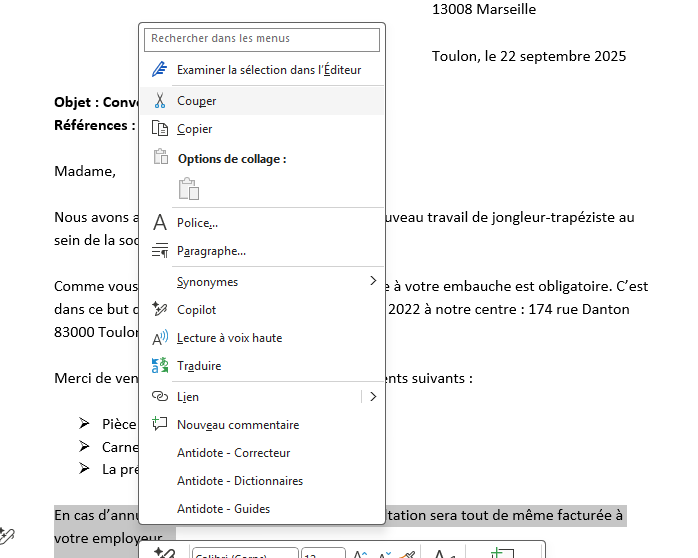Click the Paragraphe icon in the context menu
Screen dimensions: 698x558
click(159, 251)
